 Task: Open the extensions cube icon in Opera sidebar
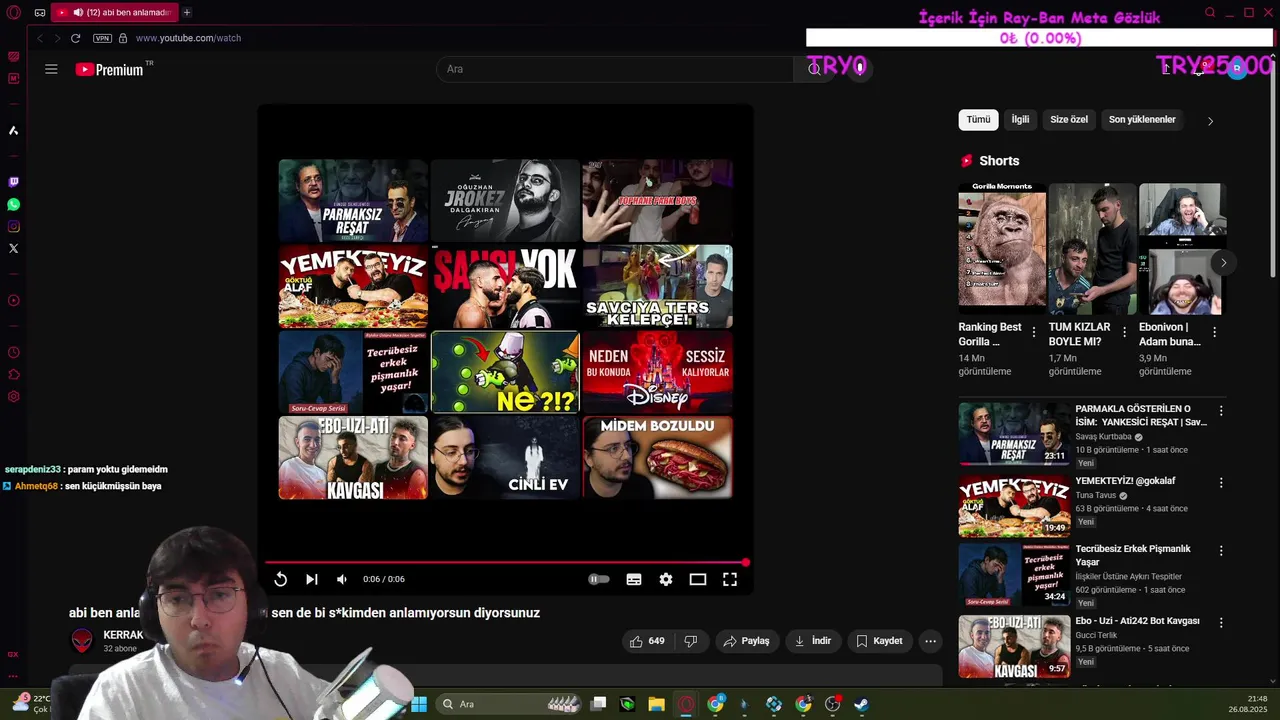pos(13,374)
